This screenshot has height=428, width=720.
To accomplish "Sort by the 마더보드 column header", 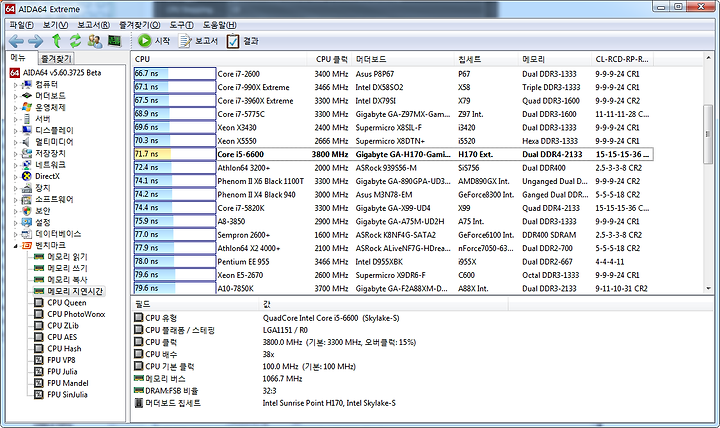I will (404, 59).
